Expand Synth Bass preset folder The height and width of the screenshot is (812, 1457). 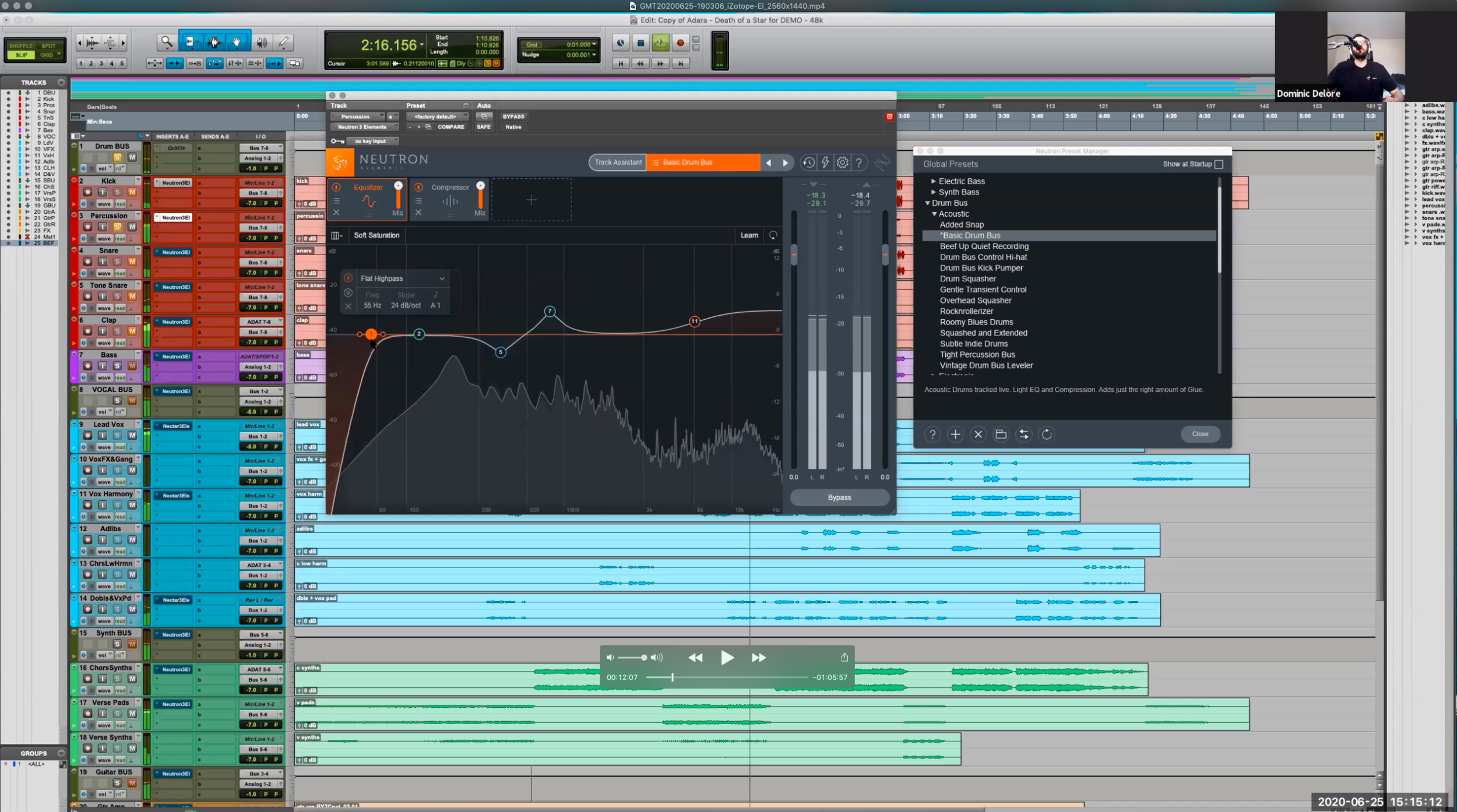tap(934, 192)
